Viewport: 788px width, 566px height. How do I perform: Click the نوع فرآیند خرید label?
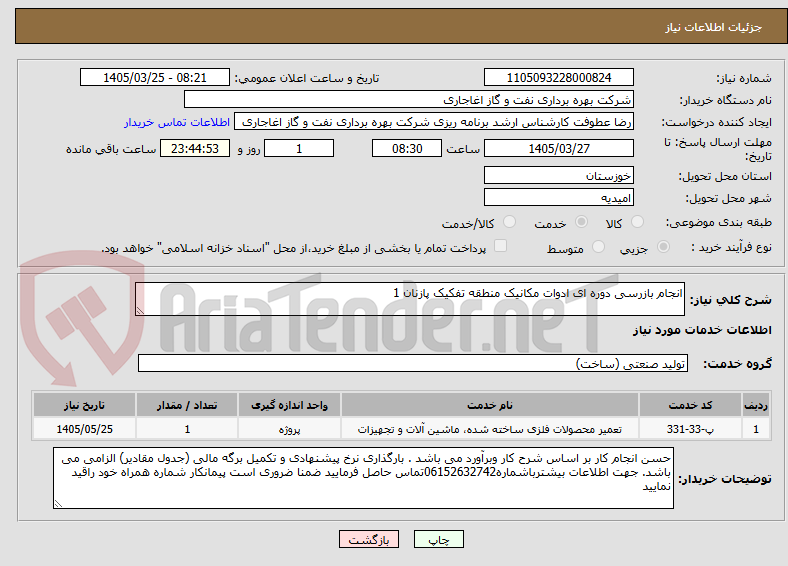click(731, 247)
